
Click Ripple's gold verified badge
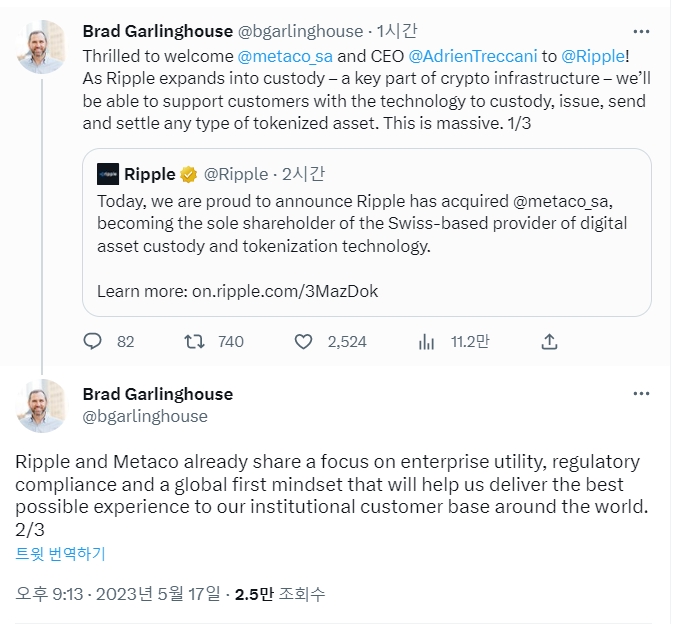point(189,174)
